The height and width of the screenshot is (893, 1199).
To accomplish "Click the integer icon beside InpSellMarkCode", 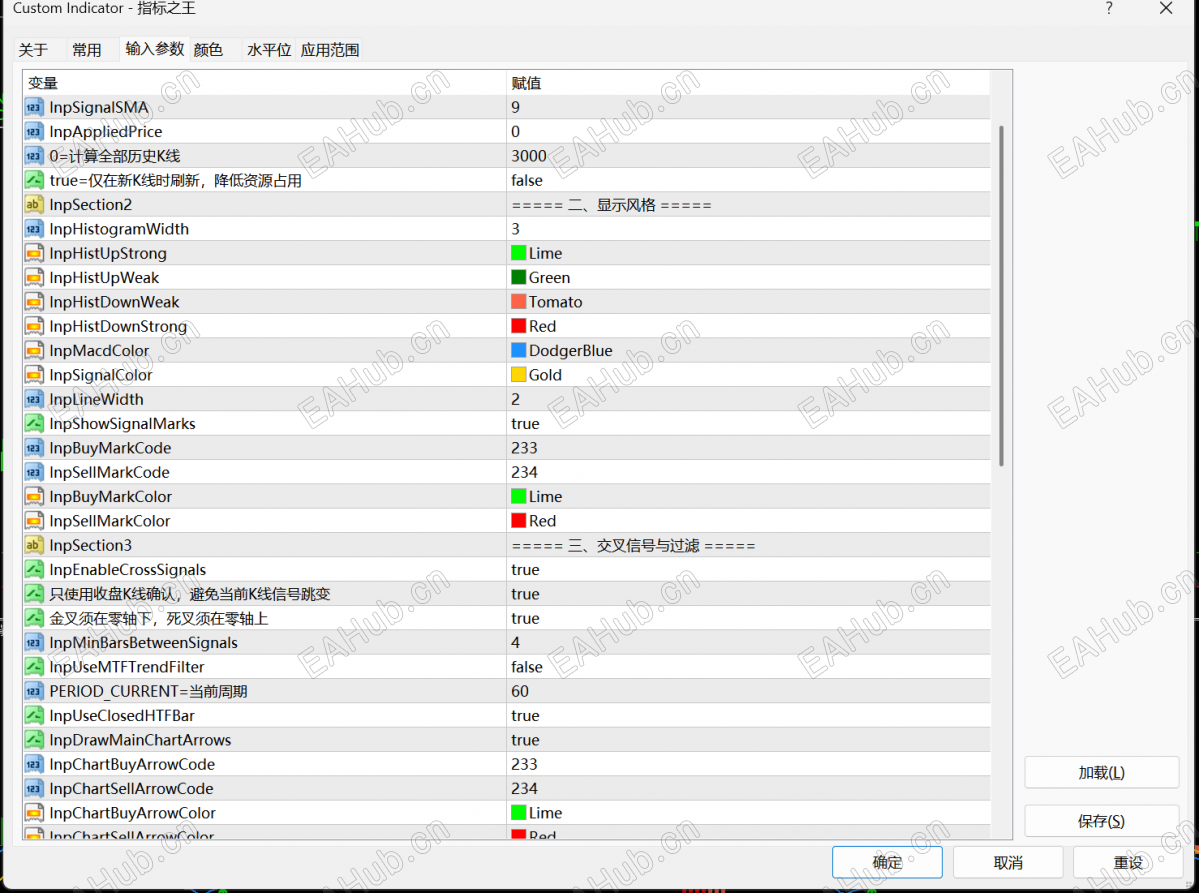I will 34,472.
